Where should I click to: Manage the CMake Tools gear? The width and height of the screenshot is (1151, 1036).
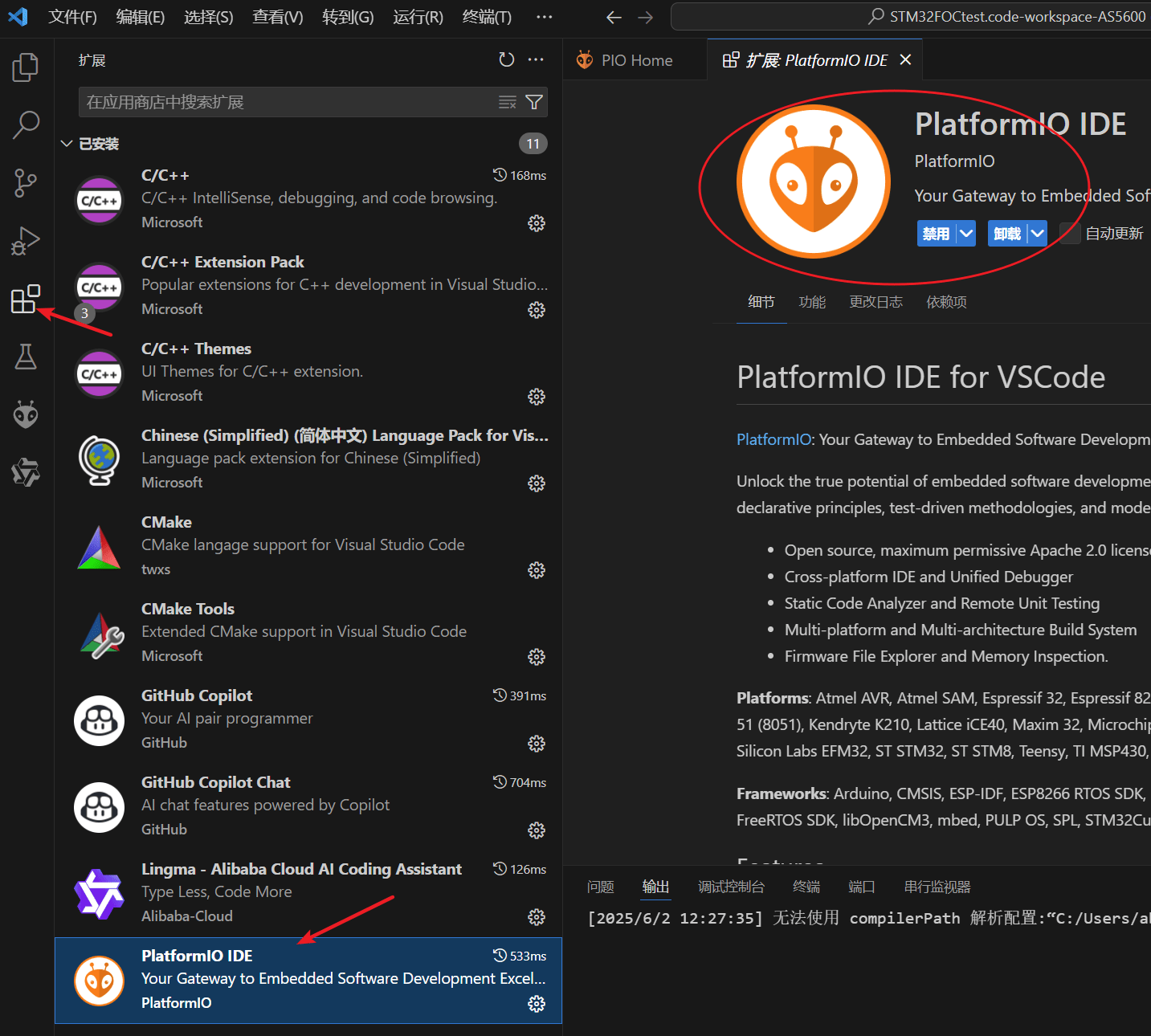click(x=537, y=657)
